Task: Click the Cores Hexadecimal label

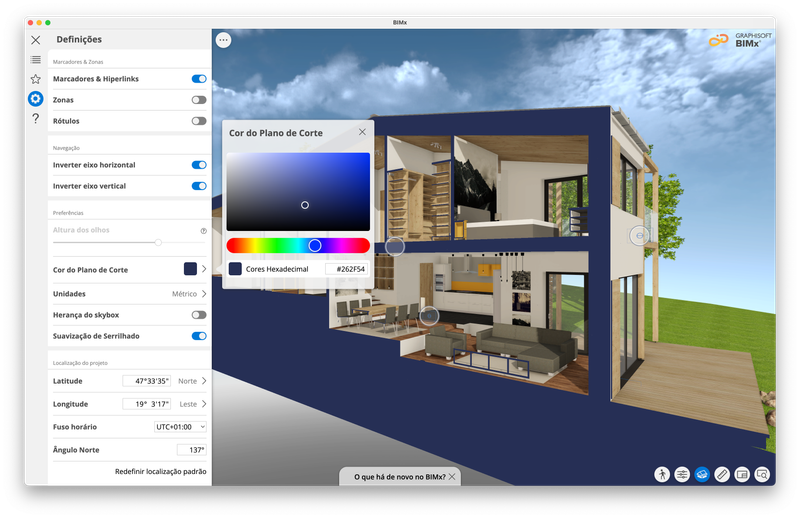Action: coord(277,269)
